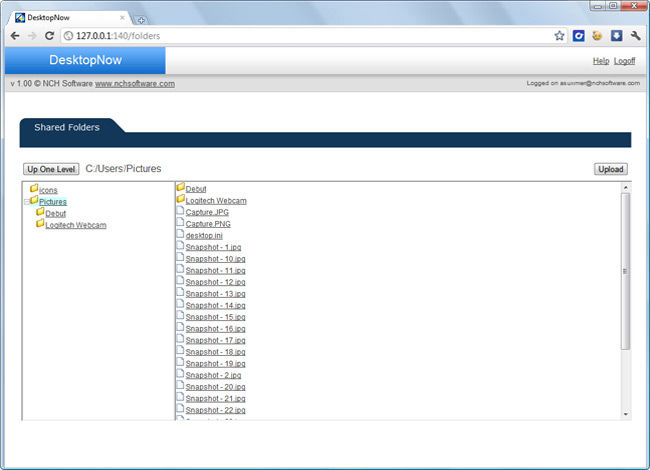Click the browser address bar URL field
This screenshot has height=470, width=650.
coord(300,36)
